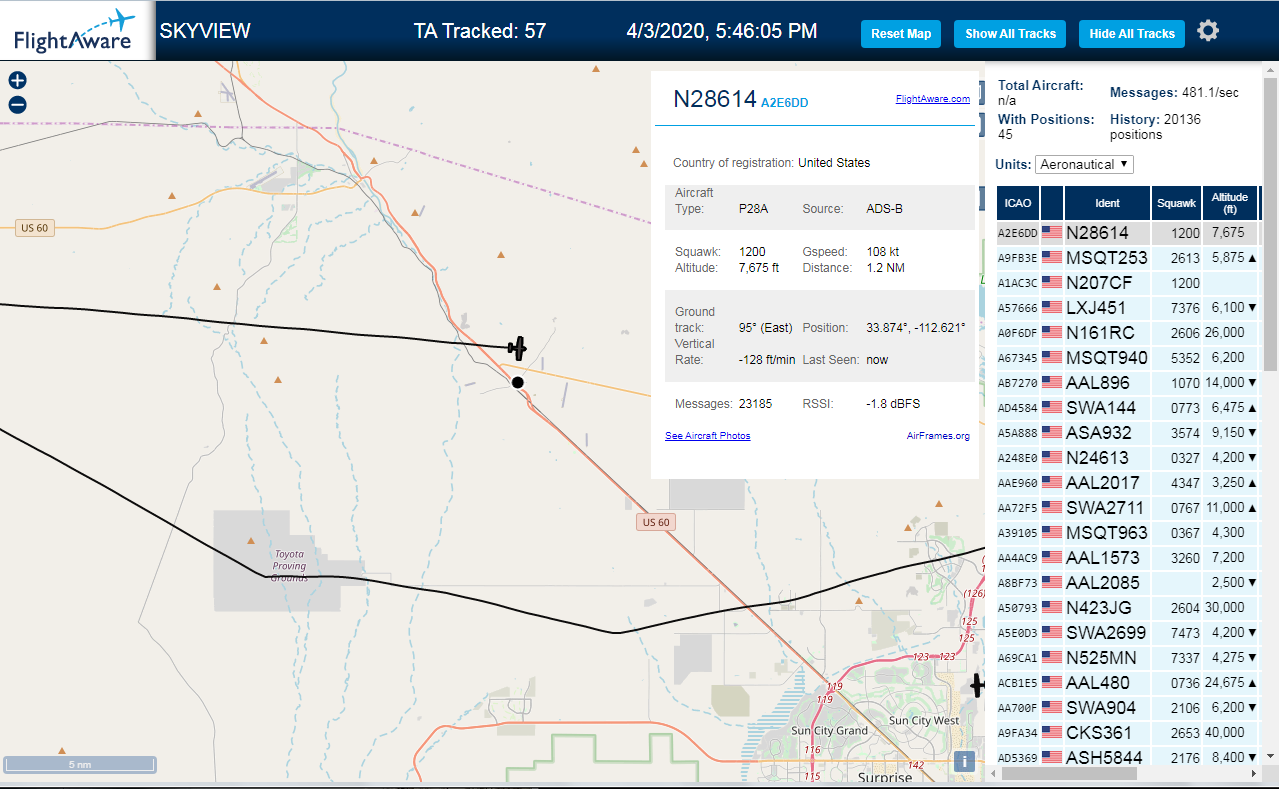
Task: Select the LXJ451 aircraft row
Action: 1127,308
